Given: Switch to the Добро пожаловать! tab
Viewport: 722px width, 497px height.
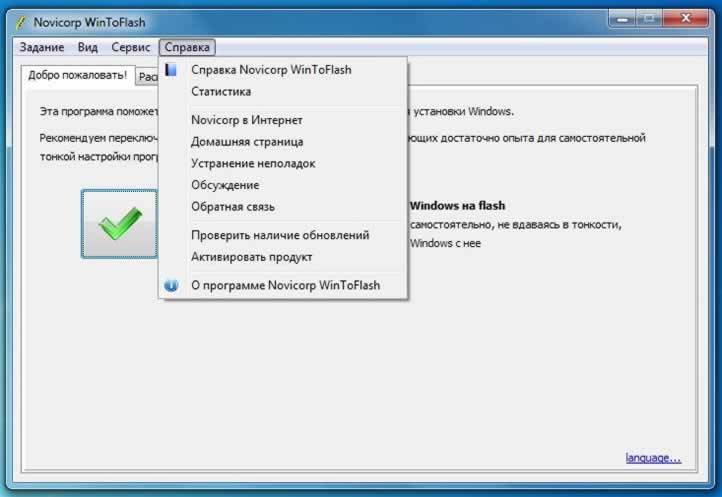Looking at the screenshot, I should (x=77, y=75).
